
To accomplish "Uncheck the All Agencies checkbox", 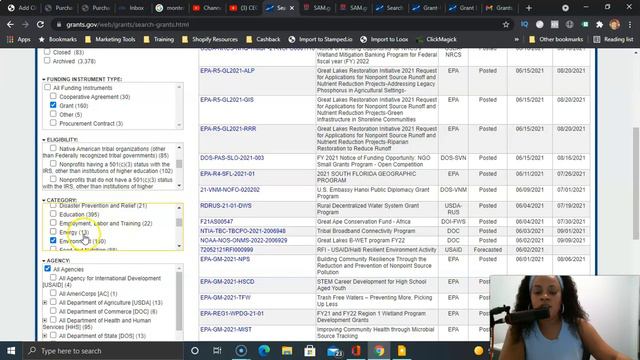I will 47,269.
